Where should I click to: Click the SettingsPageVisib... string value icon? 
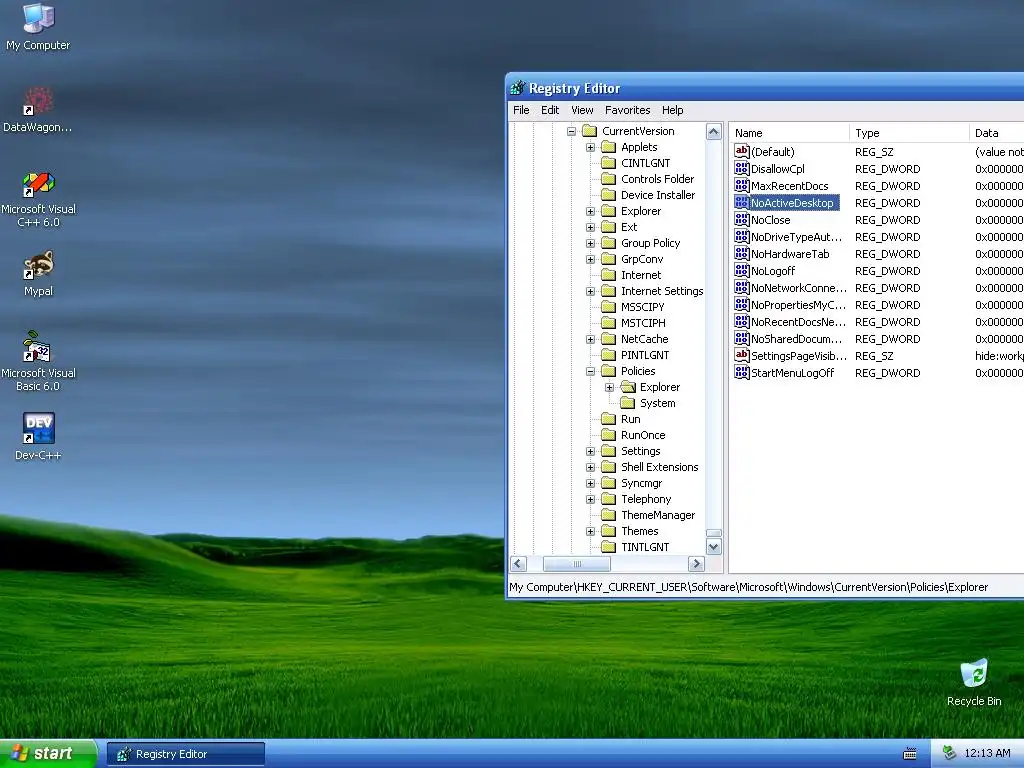741,355
